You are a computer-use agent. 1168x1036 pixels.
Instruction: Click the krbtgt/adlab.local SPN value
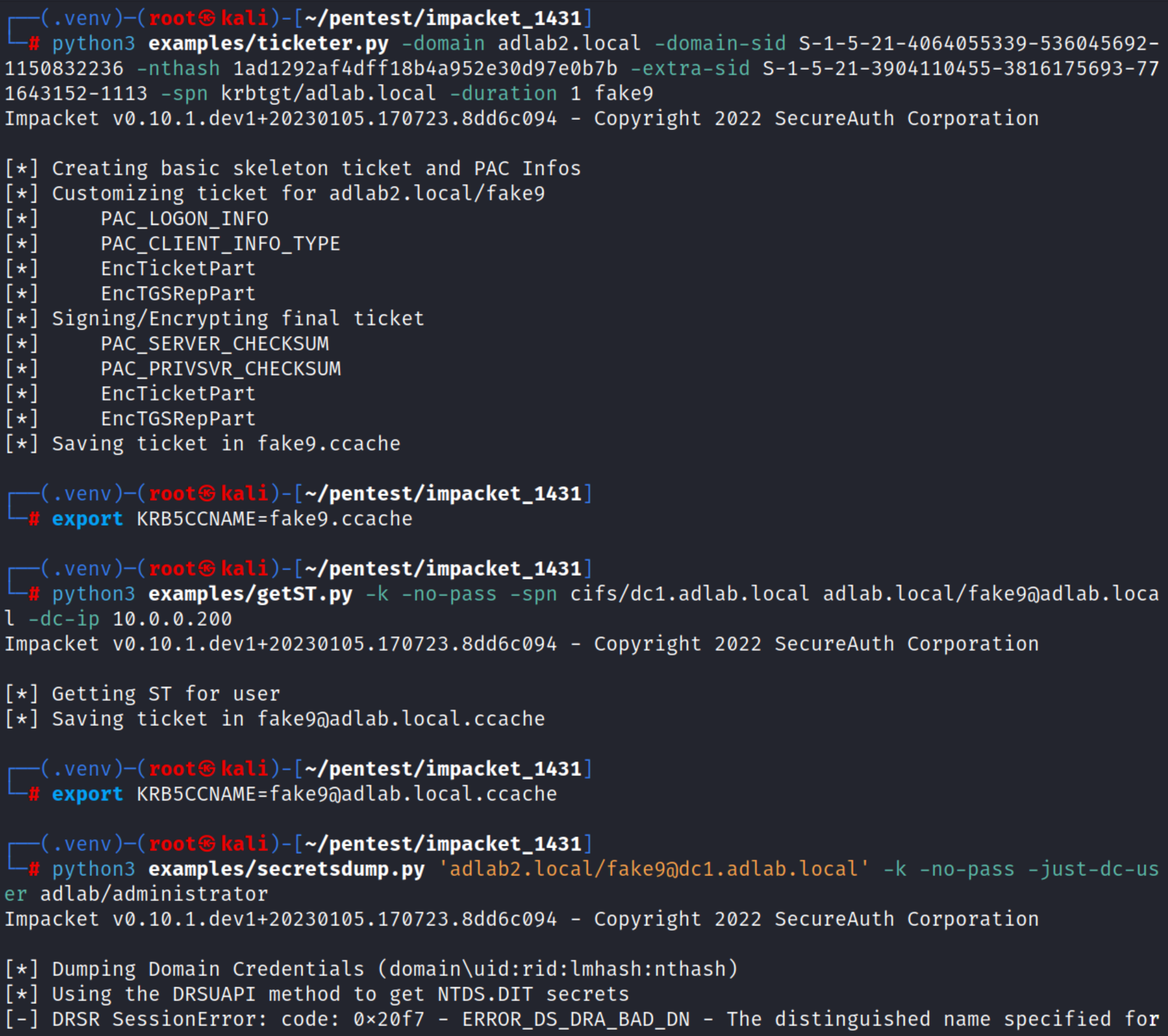coord(329,93)
